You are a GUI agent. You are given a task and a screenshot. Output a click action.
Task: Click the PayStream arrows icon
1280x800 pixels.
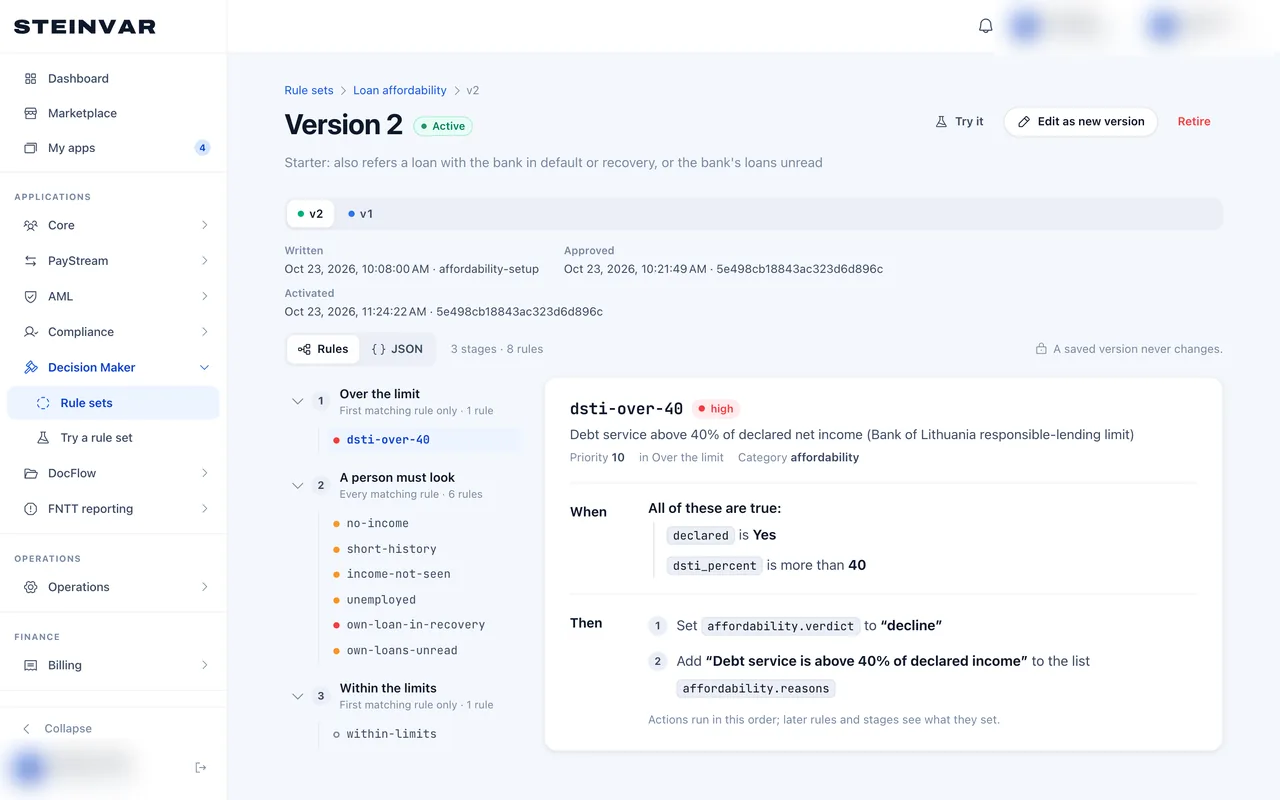30,261
